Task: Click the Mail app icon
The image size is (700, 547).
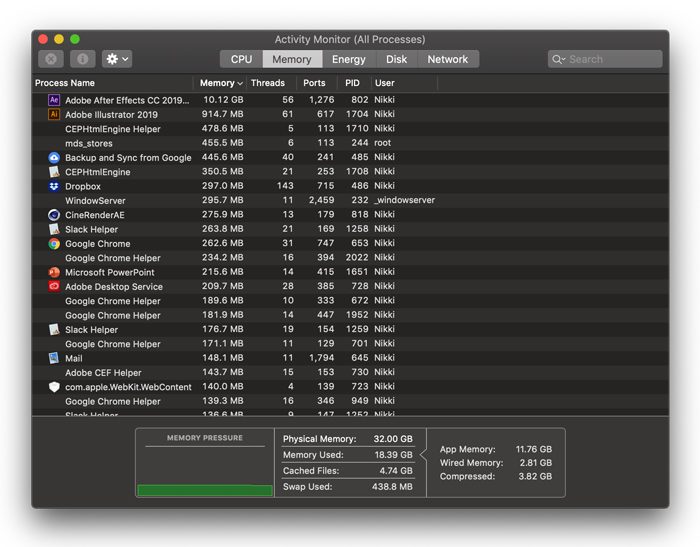Action: click(x=54, y=358)
